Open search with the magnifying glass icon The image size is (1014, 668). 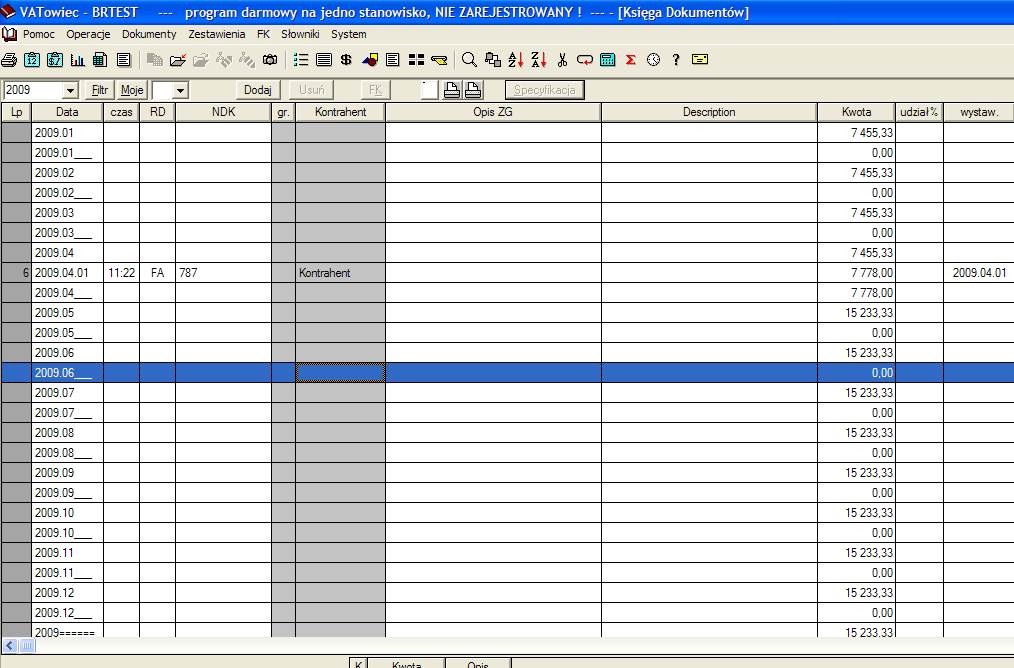pyautogui.click(x=469, y=60)
